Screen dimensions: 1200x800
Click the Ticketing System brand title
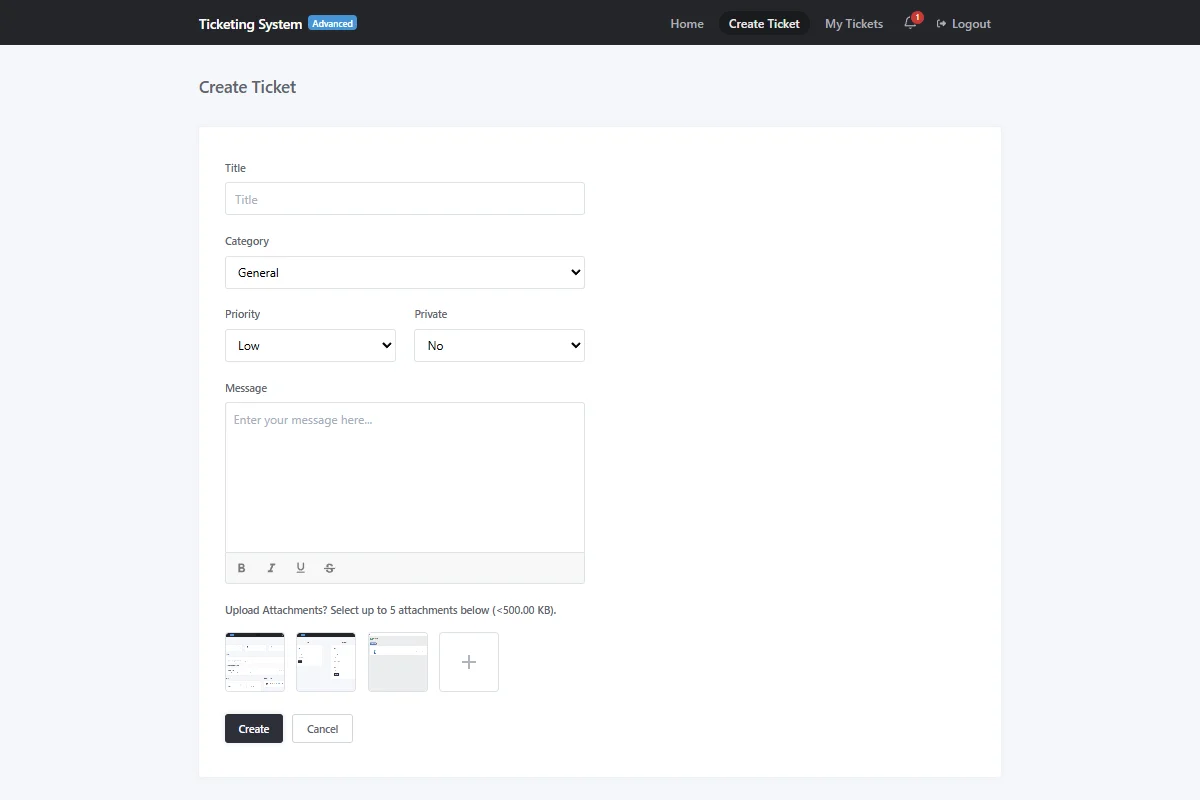click(250, 24)
